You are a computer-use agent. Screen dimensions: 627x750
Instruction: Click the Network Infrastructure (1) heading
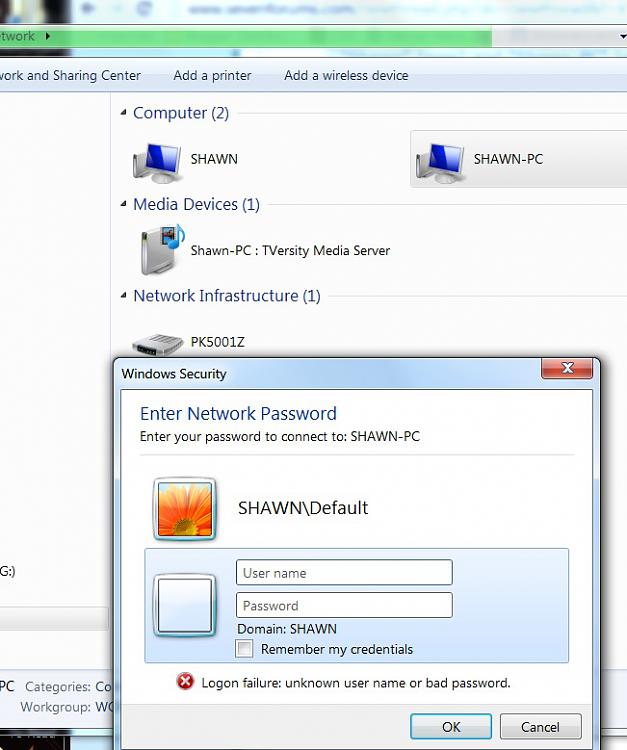pos(227,296)
